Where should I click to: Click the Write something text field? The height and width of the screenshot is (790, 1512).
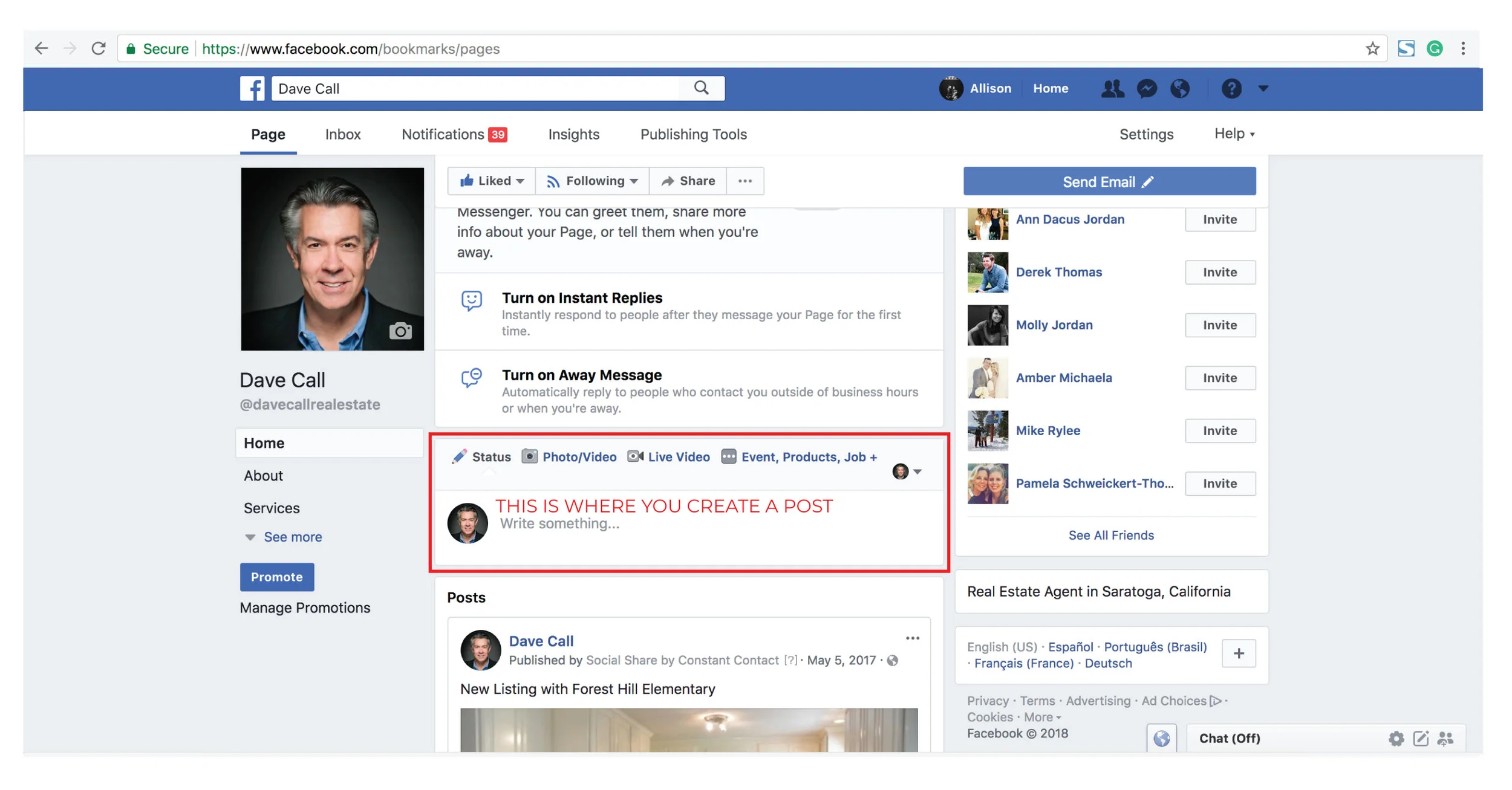714,524
